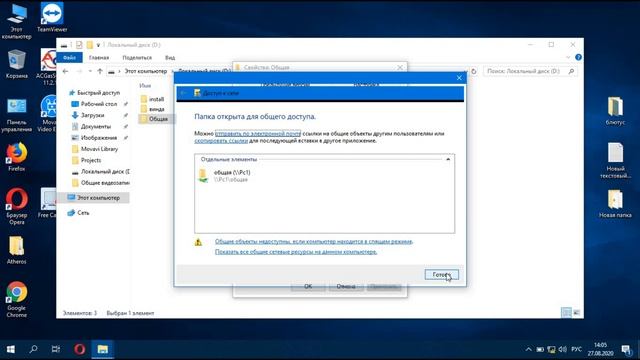
Task: Click the Готово button in sharing dialog
Action: click(441, 275)
